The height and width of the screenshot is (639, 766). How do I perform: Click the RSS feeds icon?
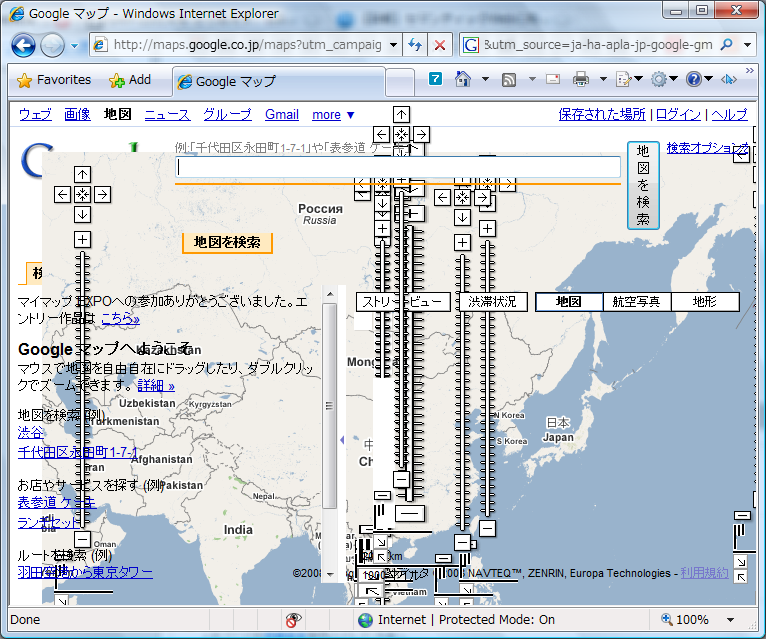point(509,80)
